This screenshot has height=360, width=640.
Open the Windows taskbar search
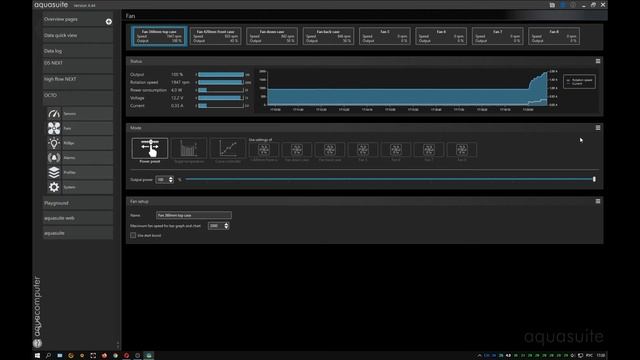[48, 356]
